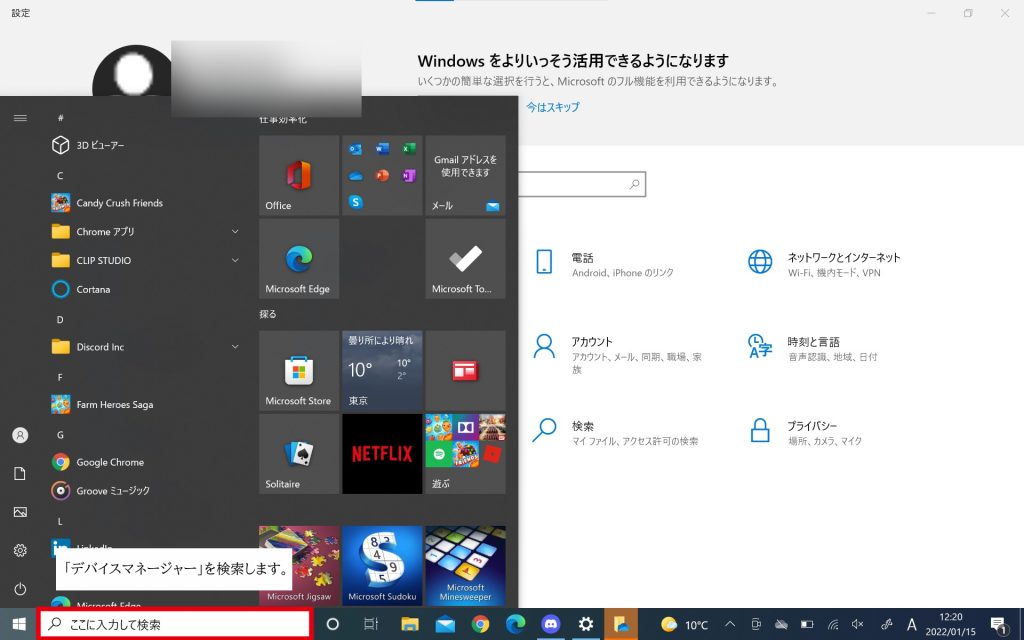Jump to letter G section header
This screenshot has width=1024, height=640.
pos(60,435)
